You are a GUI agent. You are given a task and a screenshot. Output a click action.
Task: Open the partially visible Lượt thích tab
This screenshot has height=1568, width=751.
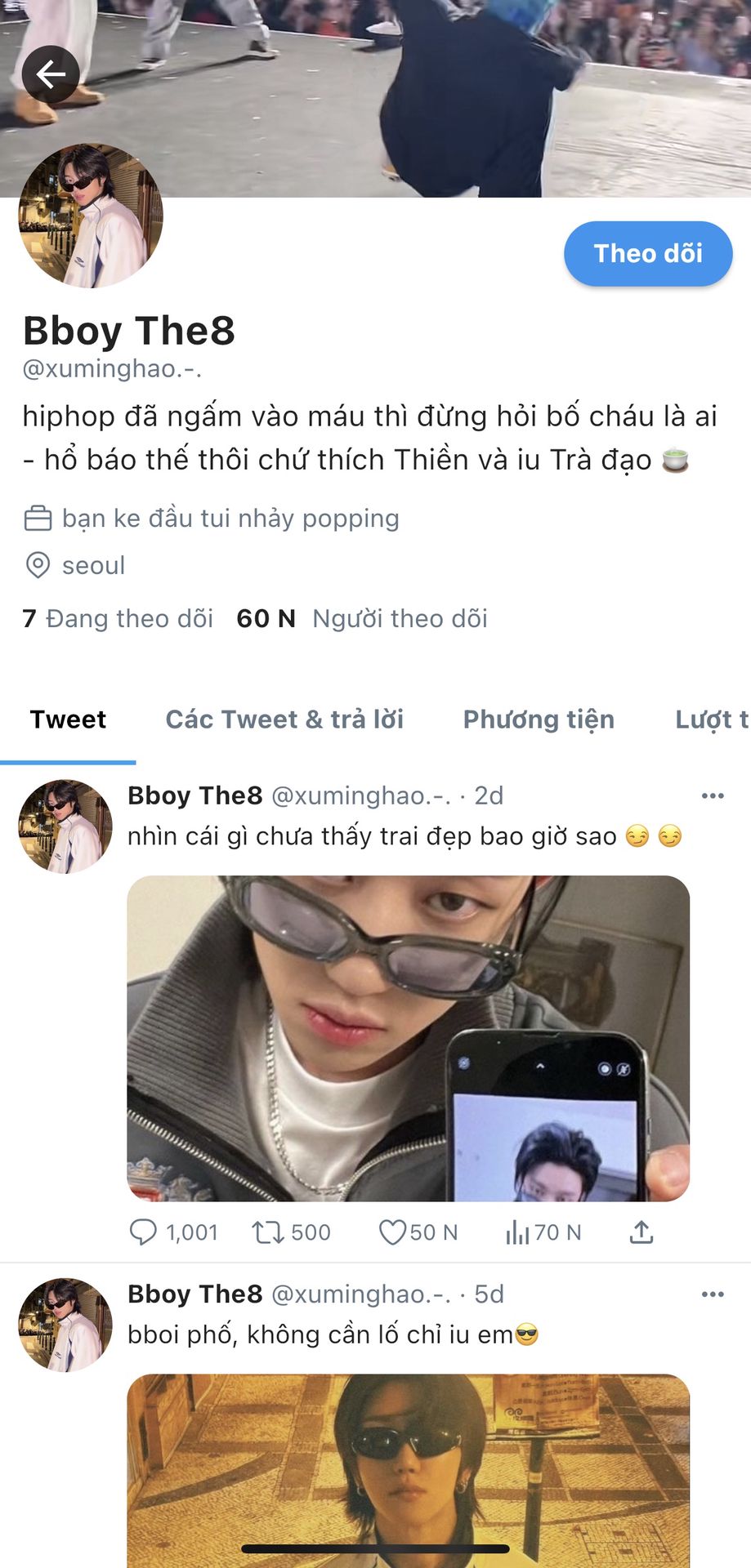tap(712, 719)
